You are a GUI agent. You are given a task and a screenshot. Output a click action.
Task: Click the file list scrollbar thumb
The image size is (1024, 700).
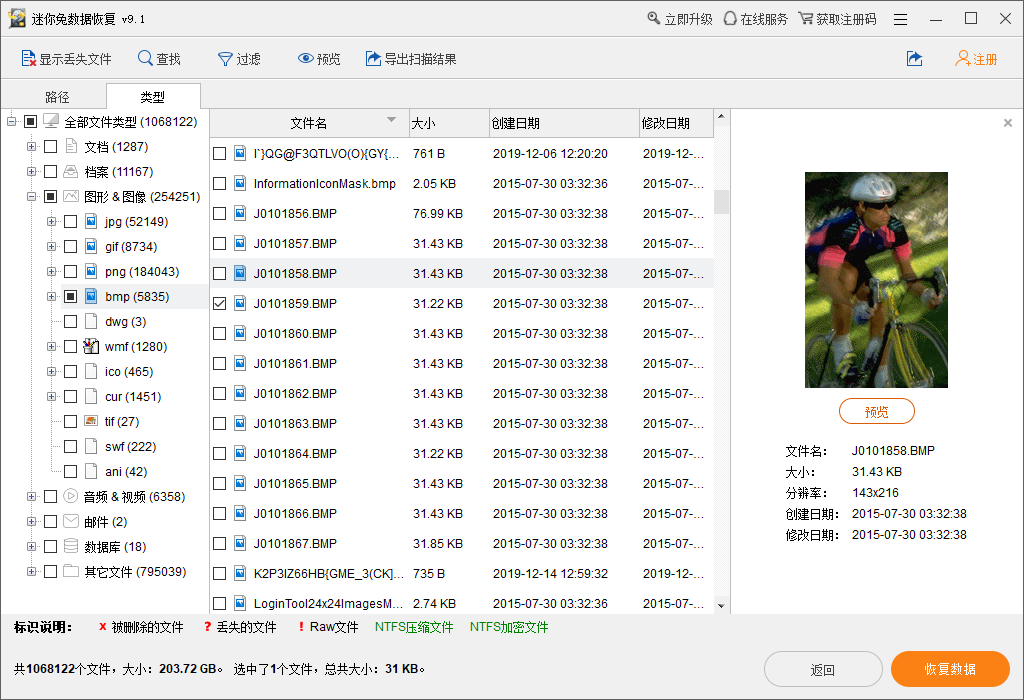coord(721,202)
